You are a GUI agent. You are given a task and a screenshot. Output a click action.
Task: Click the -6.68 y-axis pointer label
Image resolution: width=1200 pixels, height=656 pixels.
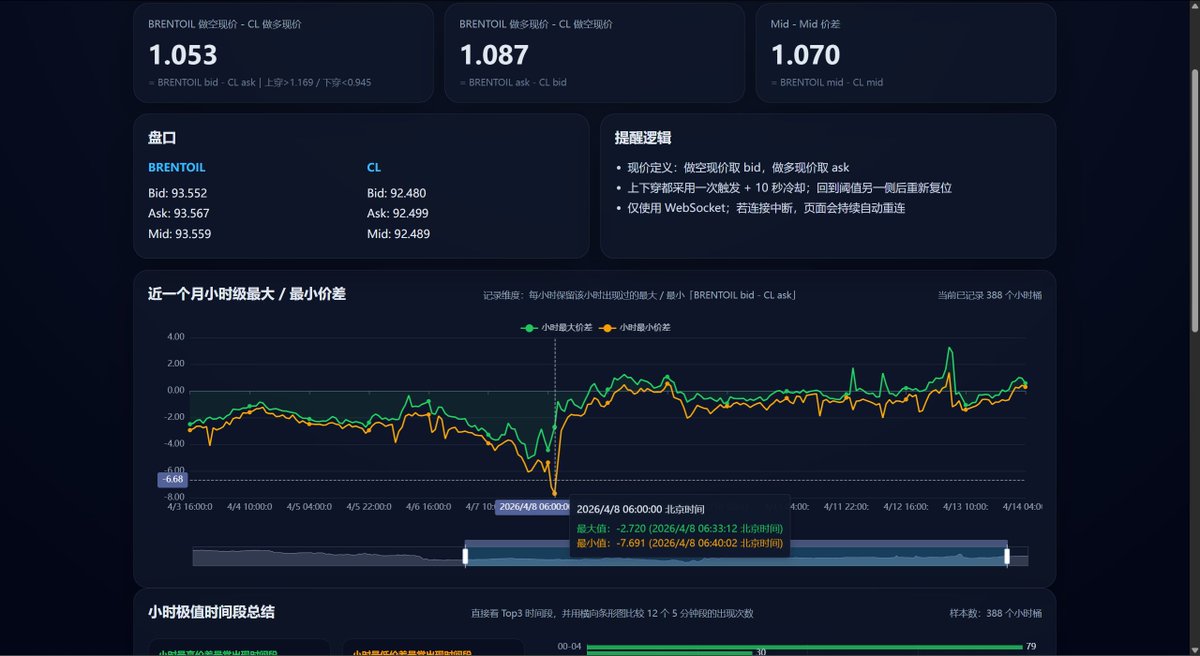click(x=172, y=479)
